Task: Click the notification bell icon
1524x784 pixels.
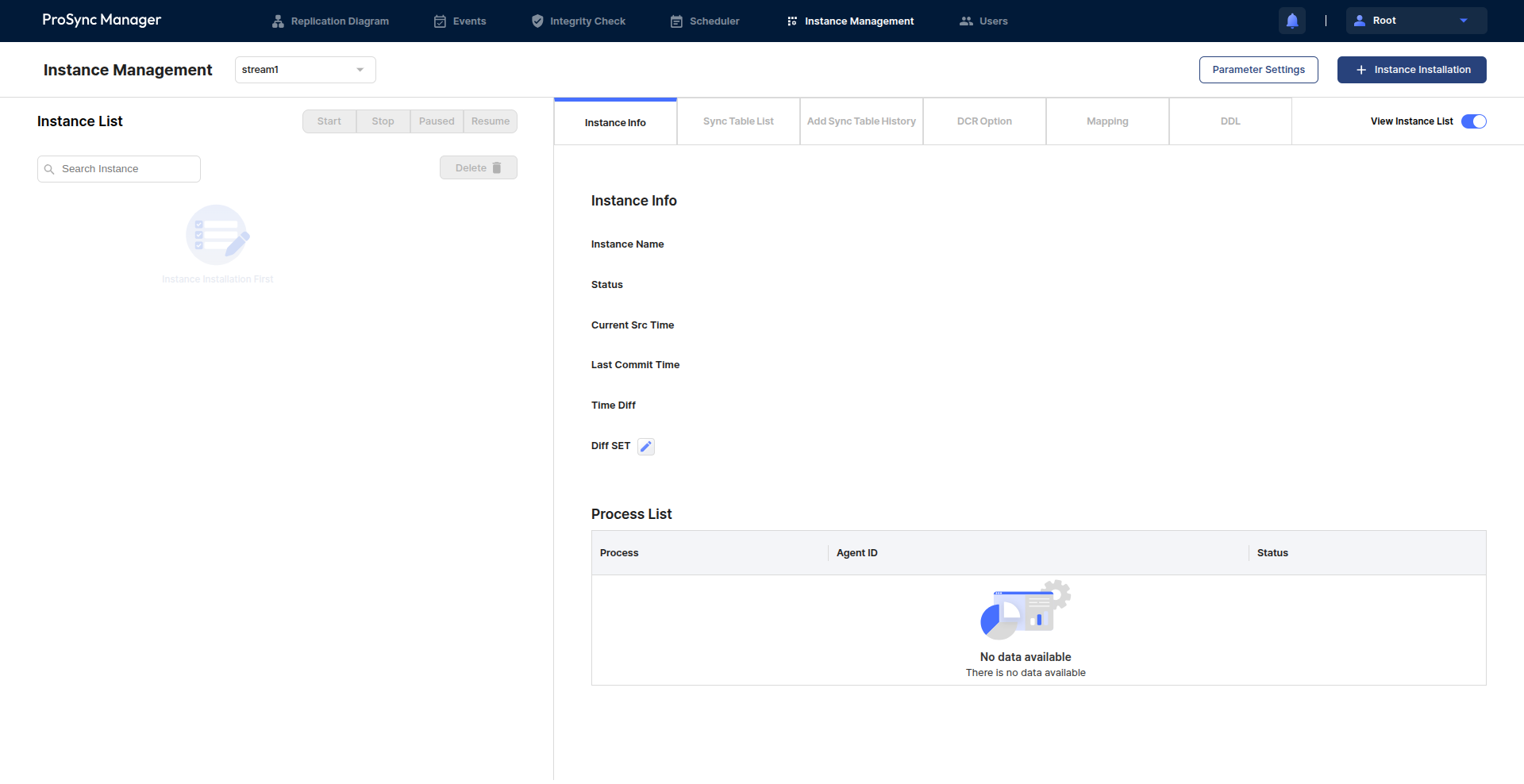Action: click(1291, 21)
